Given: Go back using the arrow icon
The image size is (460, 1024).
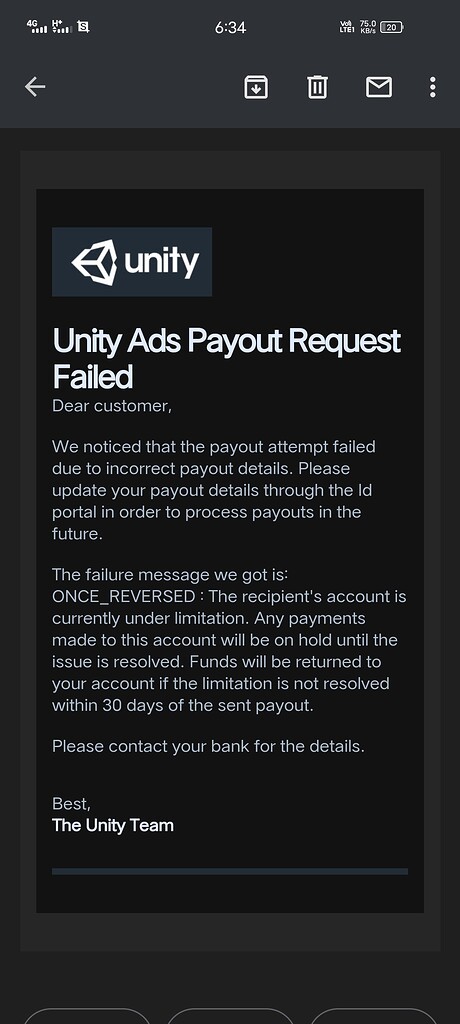Looking at the screenshot, I should [35, 87].
